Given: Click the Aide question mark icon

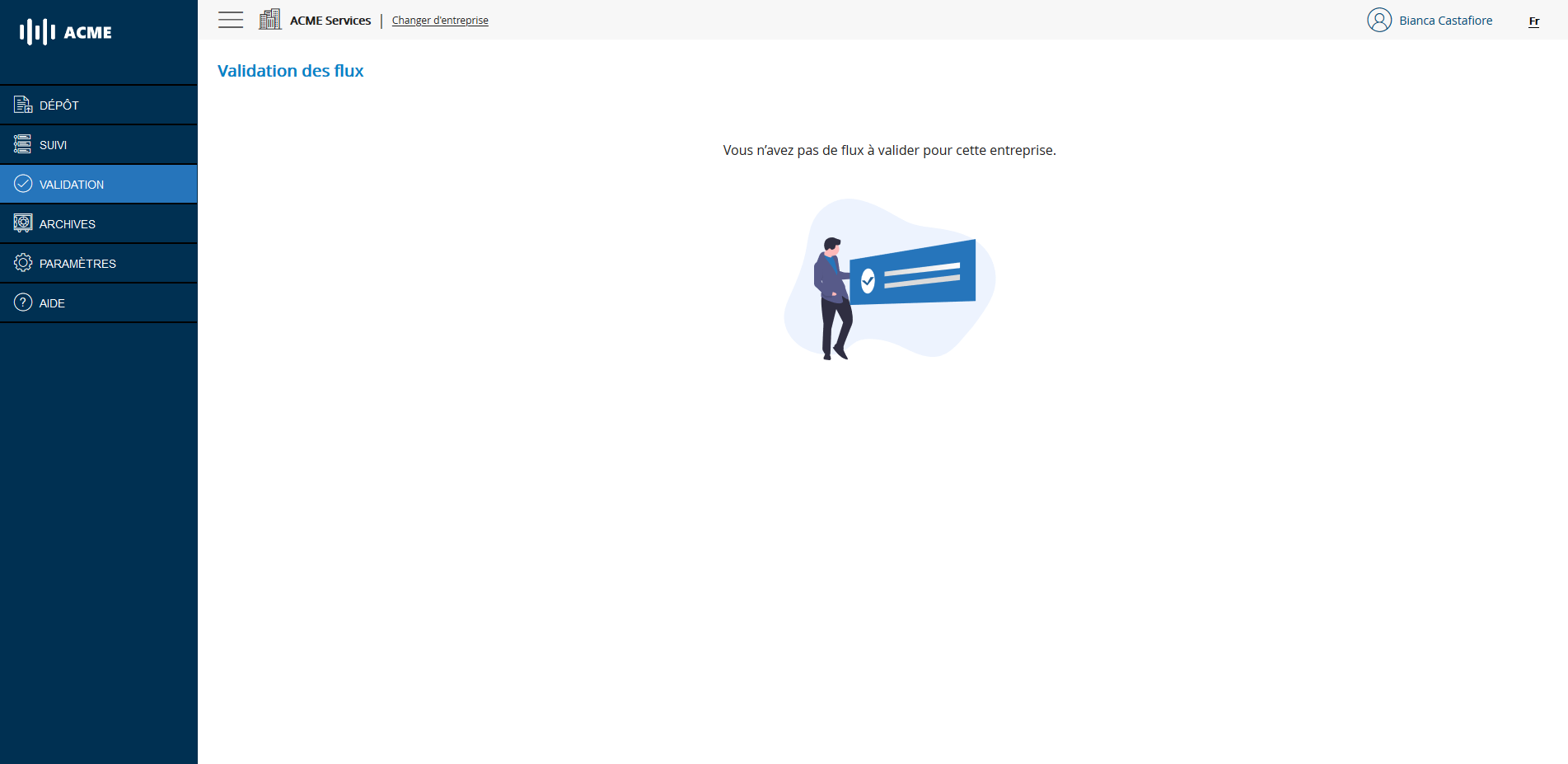Looking at the screenshot, I should coord(23,302).
